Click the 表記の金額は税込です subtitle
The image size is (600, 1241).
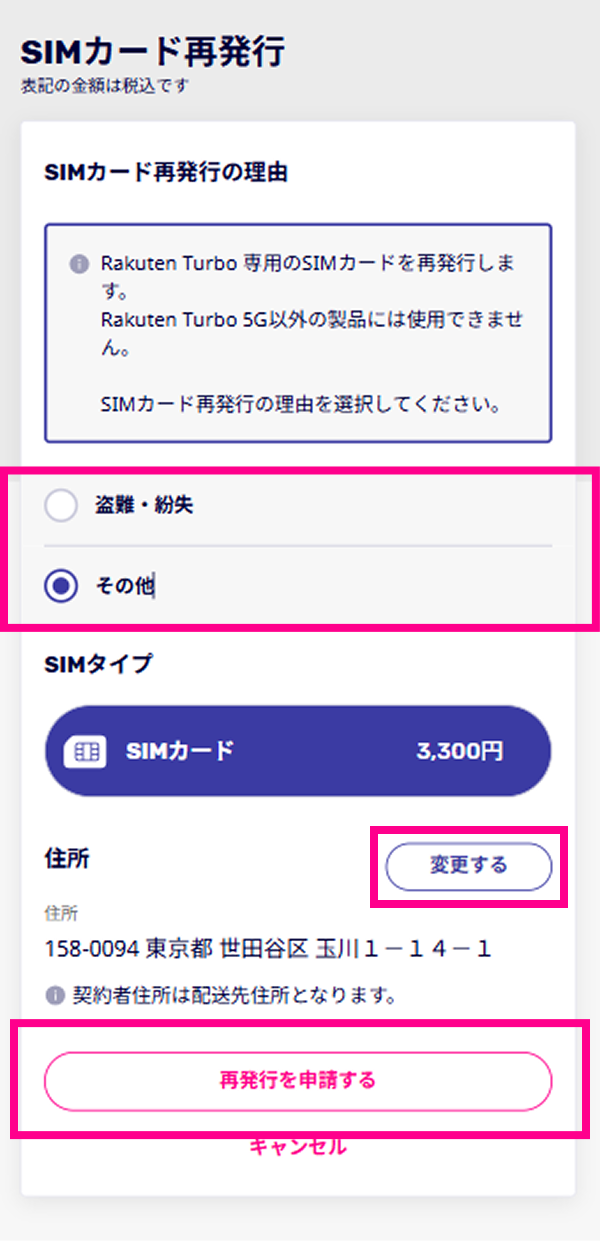105,86
